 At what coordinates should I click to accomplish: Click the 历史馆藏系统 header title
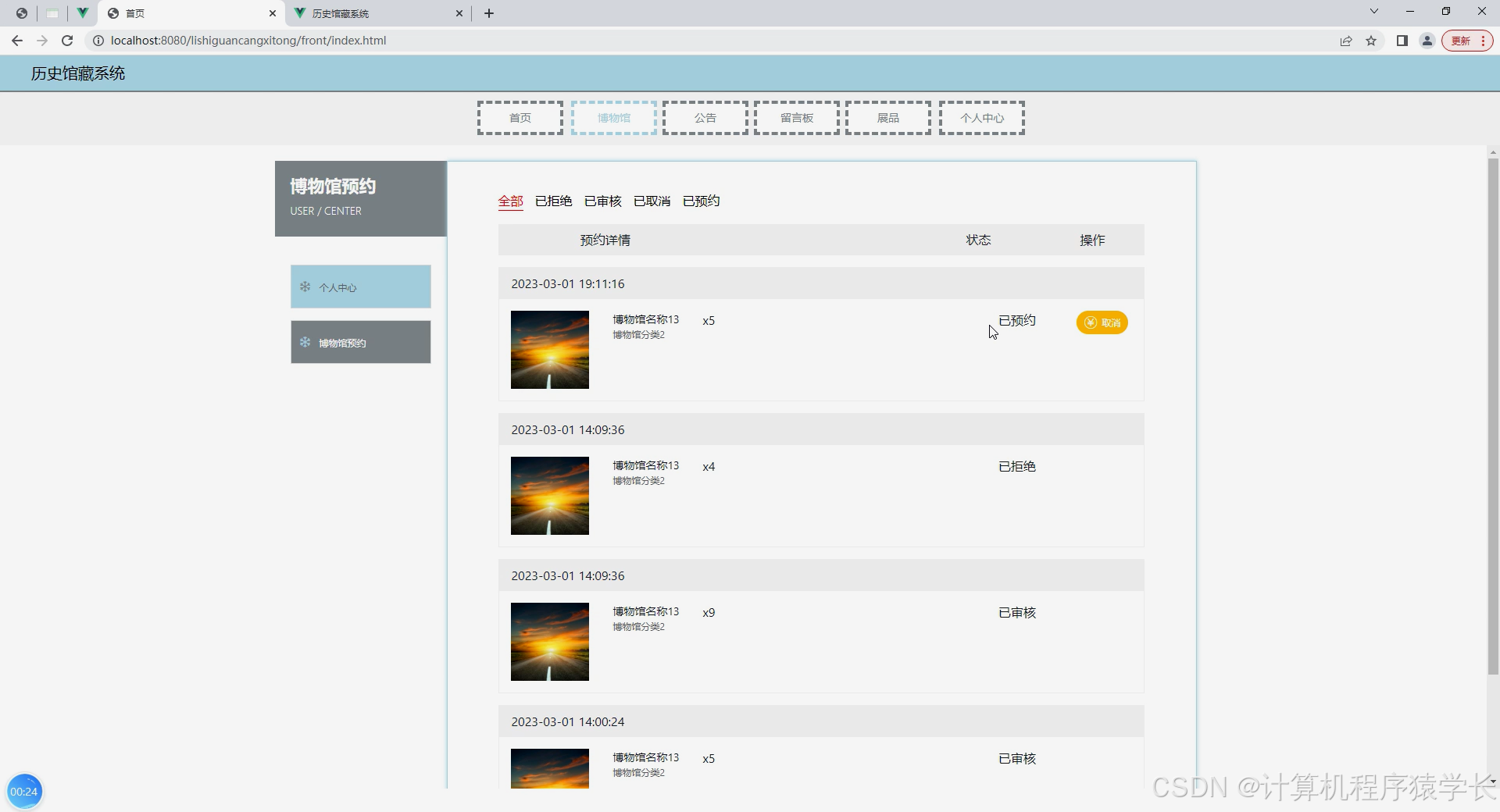78,73
